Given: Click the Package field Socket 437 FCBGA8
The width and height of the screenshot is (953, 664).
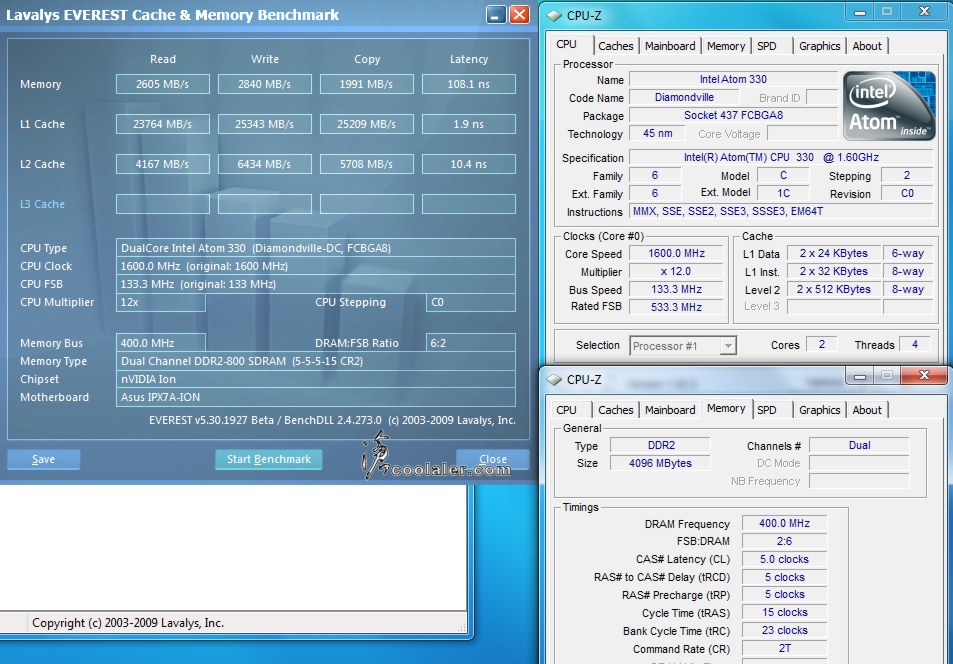Looking at the screenshot, I should 733,115.
